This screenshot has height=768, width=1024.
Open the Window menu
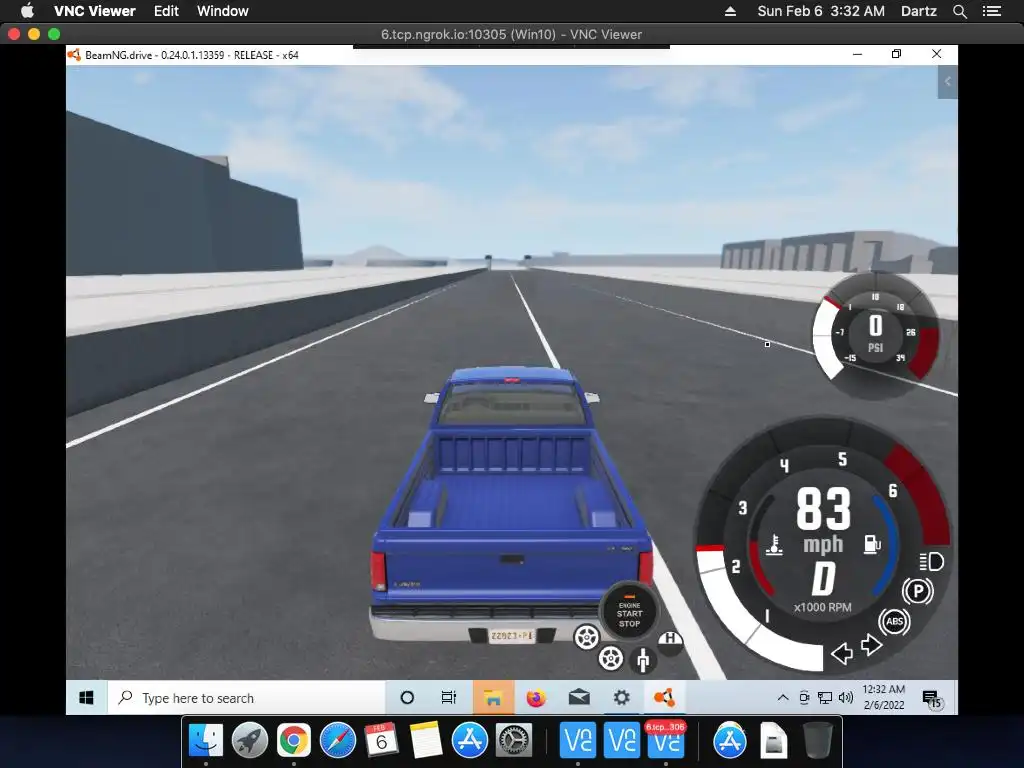tap(223, 11)
